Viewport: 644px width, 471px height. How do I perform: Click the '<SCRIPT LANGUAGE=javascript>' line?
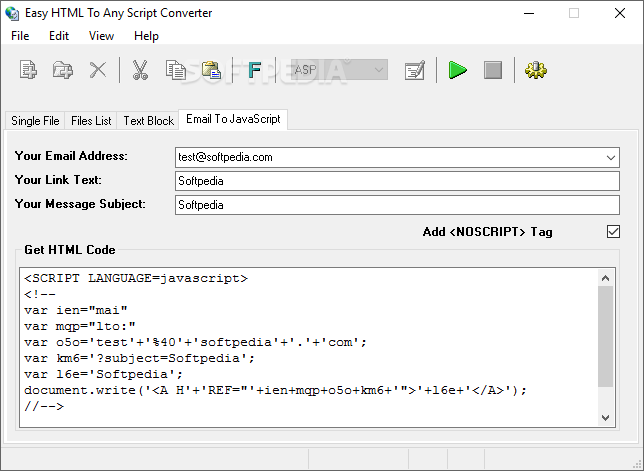[x=136, y=278]
